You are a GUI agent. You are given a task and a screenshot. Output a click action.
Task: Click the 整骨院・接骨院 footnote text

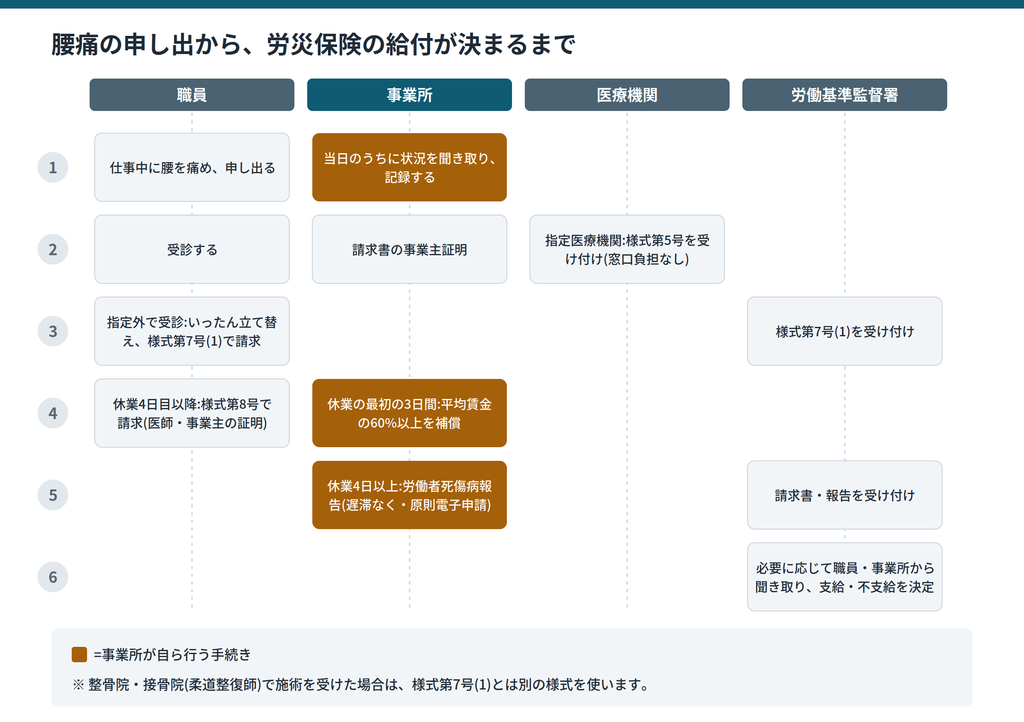(x=361, y=685)
